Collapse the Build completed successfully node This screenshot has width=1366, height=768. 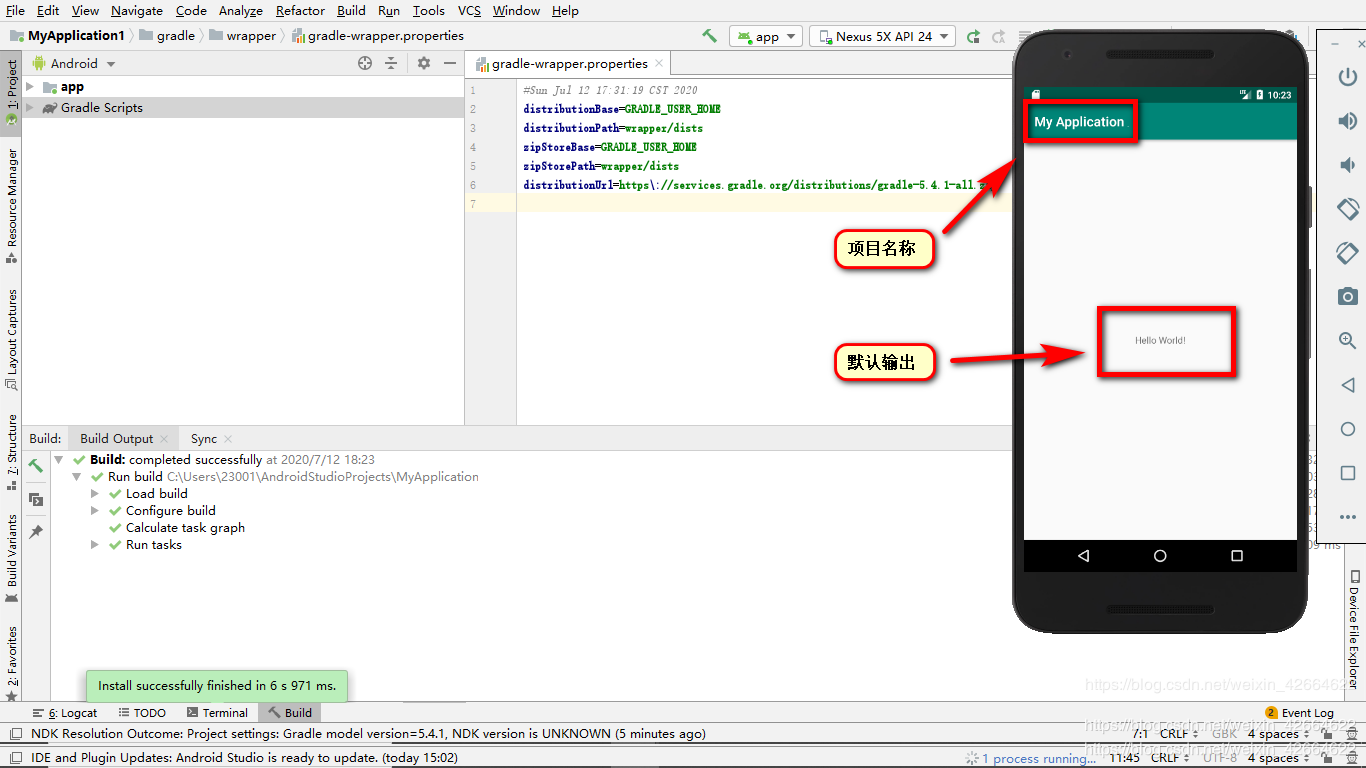tap(59, 460)
